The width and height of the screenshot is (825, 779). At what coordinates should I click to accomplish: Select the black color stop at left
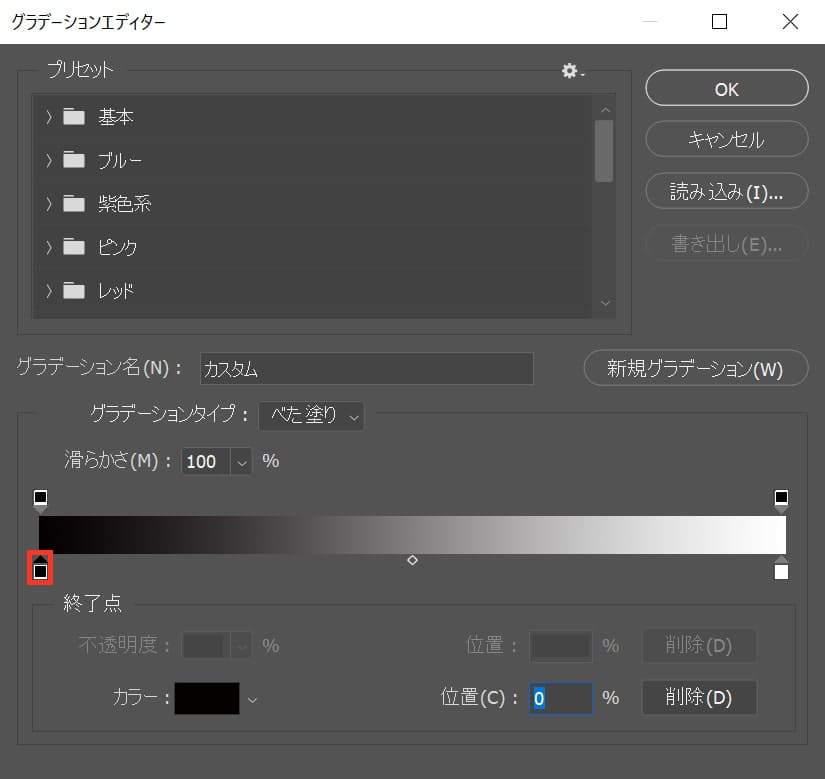tap(41, 568)
